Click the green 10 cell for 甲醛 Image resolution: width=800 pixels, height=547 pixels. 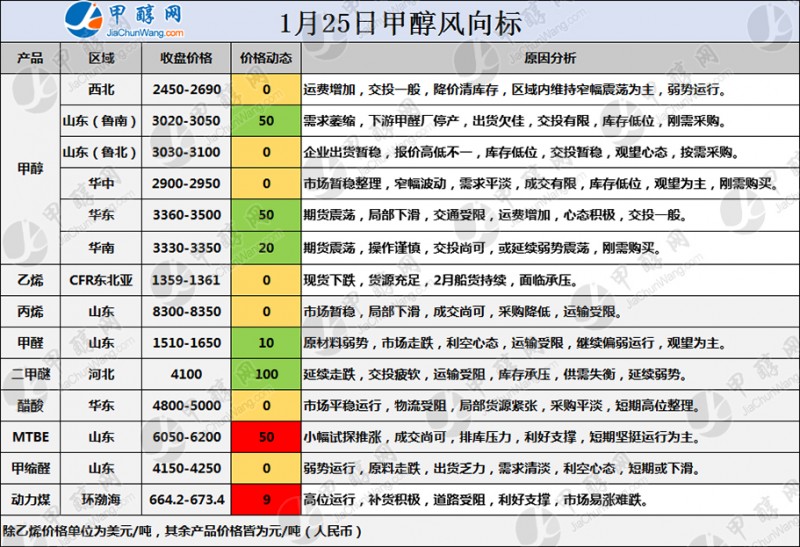(266, 343)
